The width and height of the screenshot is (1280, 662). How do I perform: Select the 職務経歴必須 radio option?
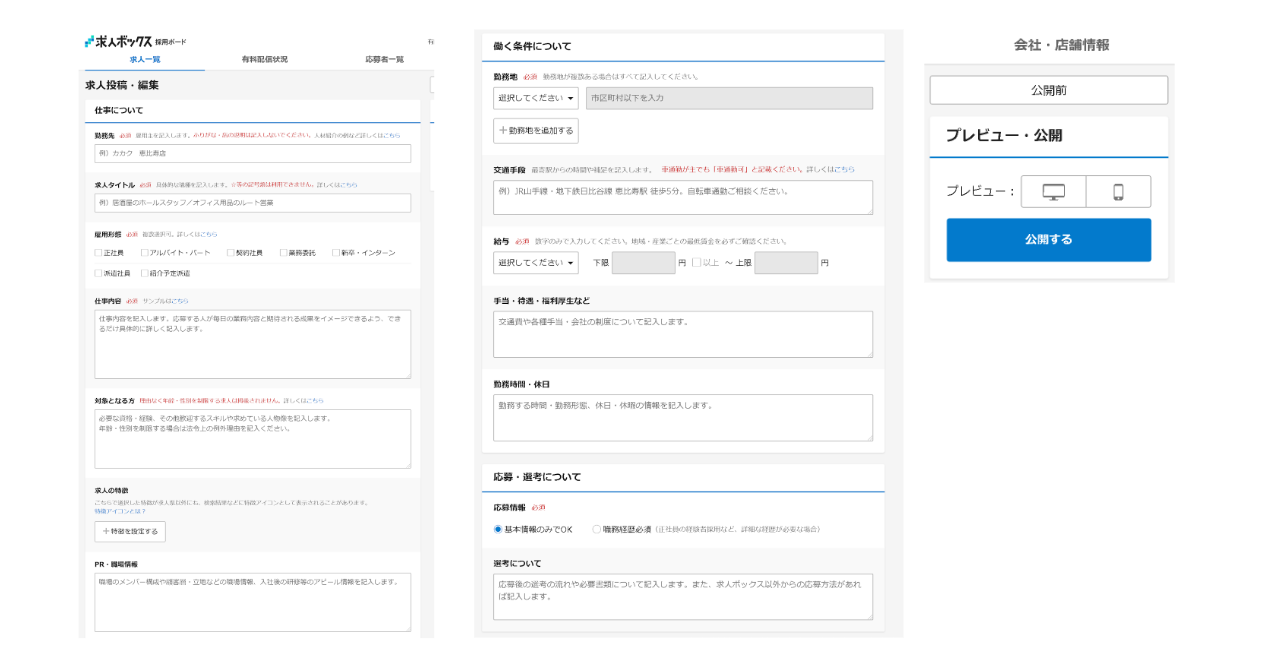coord(597,529)
